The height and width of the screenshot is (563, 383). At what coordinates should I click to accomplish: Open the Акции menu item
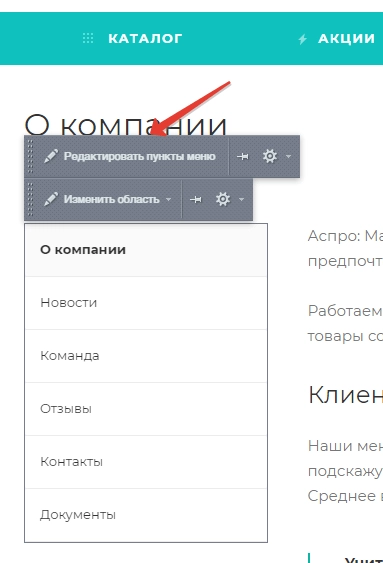click(346, 38)
